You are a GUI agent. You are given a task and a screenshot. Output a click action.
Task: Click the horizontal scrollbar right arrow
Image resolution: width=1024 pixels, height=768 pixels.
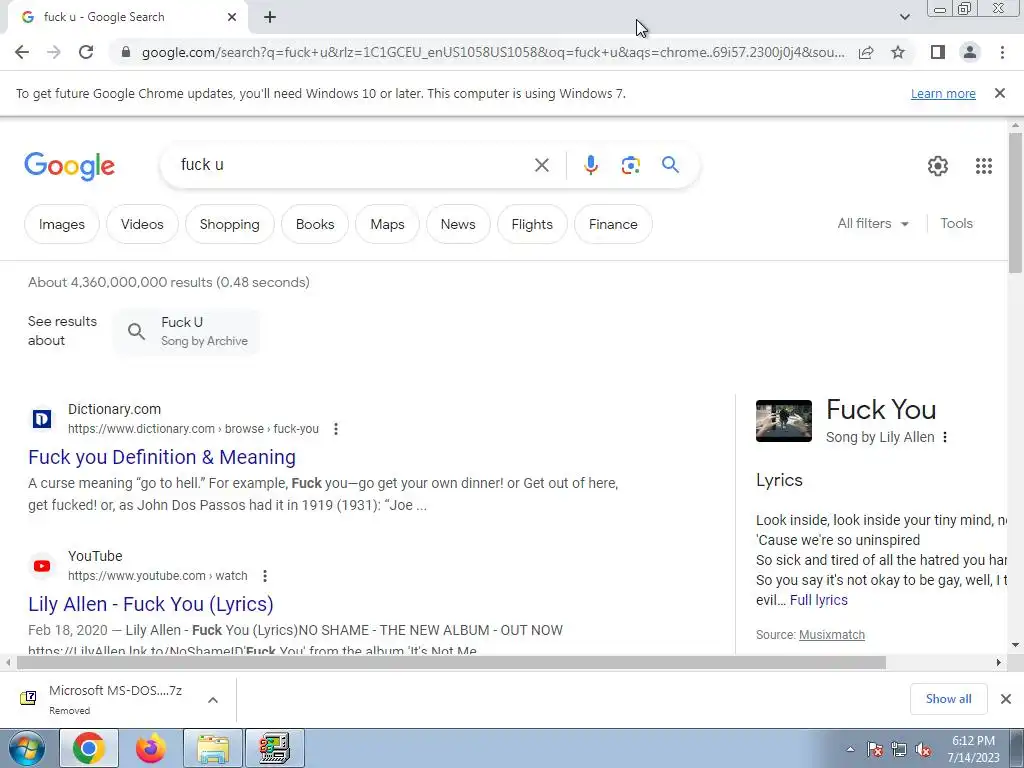click(x=999, y=663)
